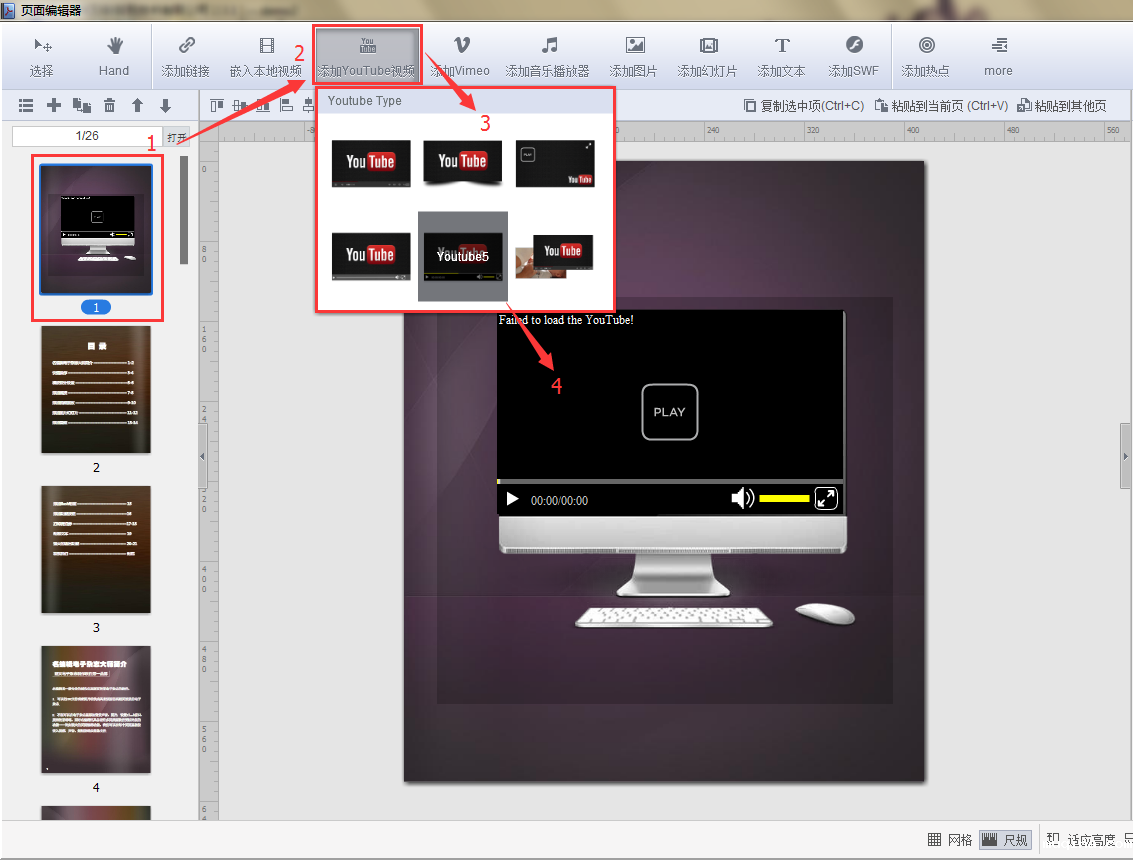The height and width of the screenshot is (860, 1133).
Task: Adjust the yellow volume slider
Action: tap(784, 498)
